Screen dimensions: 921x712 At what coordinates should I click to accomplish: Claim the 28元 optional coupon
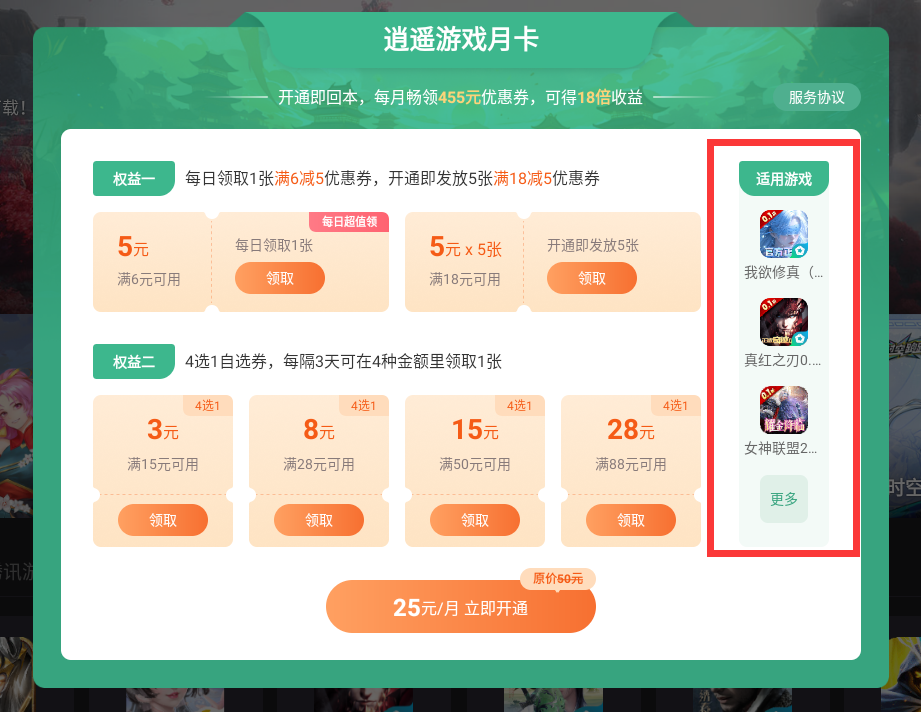(631, 520)
